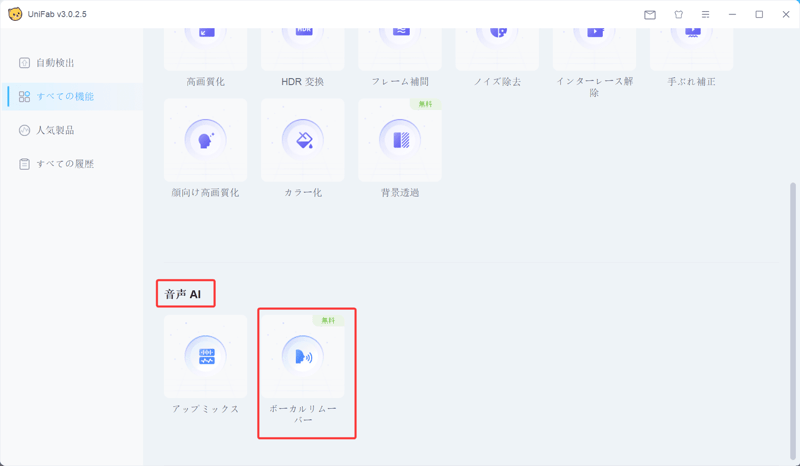Select the カラー化 paint bucket icon
Viewport: 800px width, 466px height.
pos(303,140)
